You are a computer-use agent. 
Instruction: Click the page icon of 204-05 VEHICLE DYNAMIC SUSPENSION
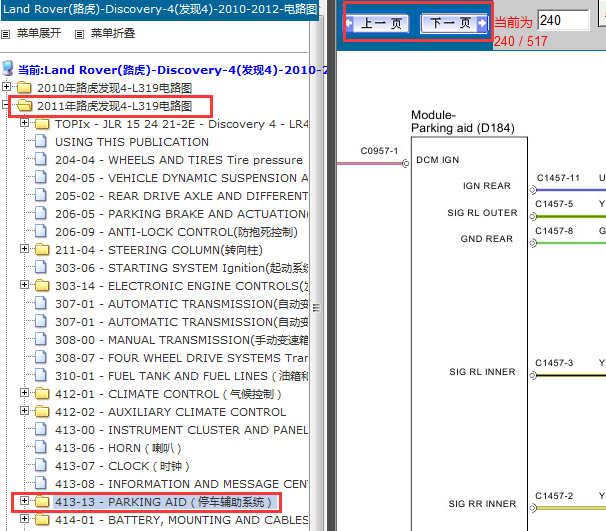point(41,177)
